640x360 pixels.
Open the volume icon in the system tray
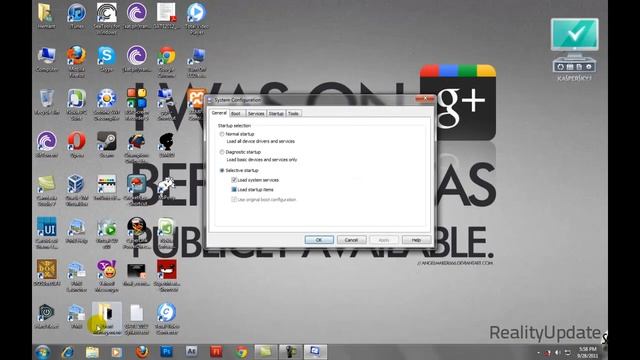click(558, 353)
